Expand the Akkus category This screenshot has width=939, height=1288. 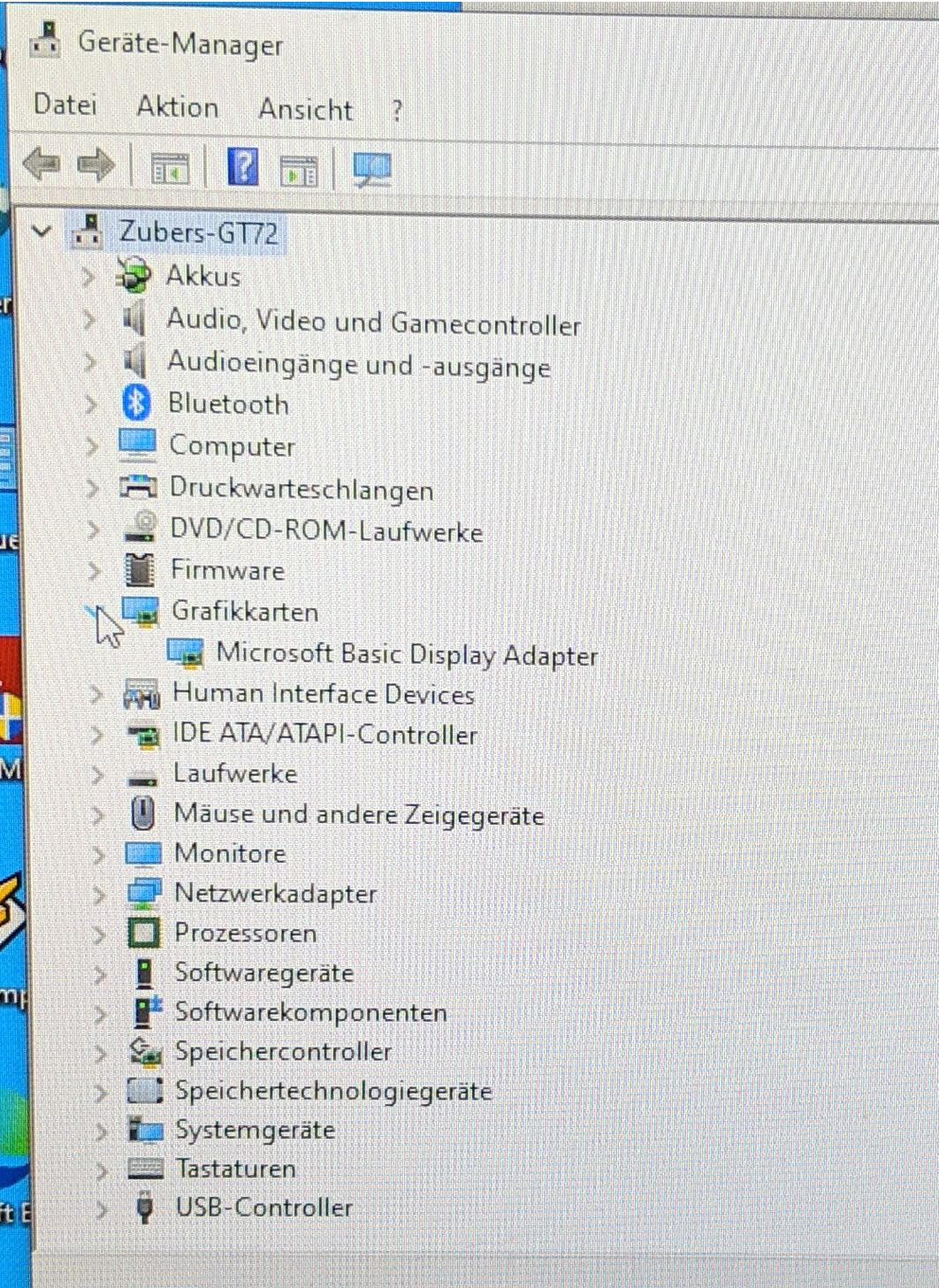click(88, 277)
